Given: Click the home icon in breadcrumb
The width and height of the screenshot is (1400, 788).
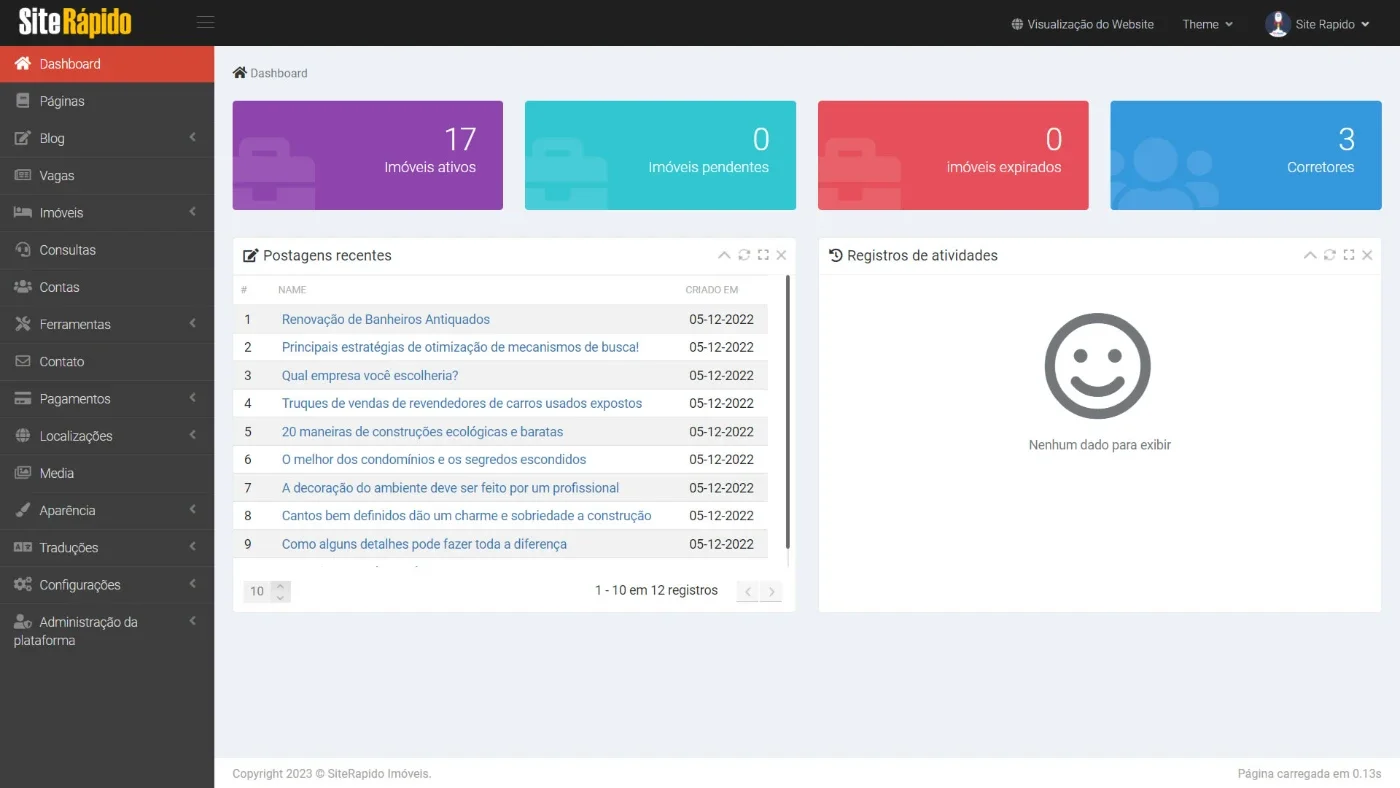Looking at the screenshot, I should coord(239,73).
